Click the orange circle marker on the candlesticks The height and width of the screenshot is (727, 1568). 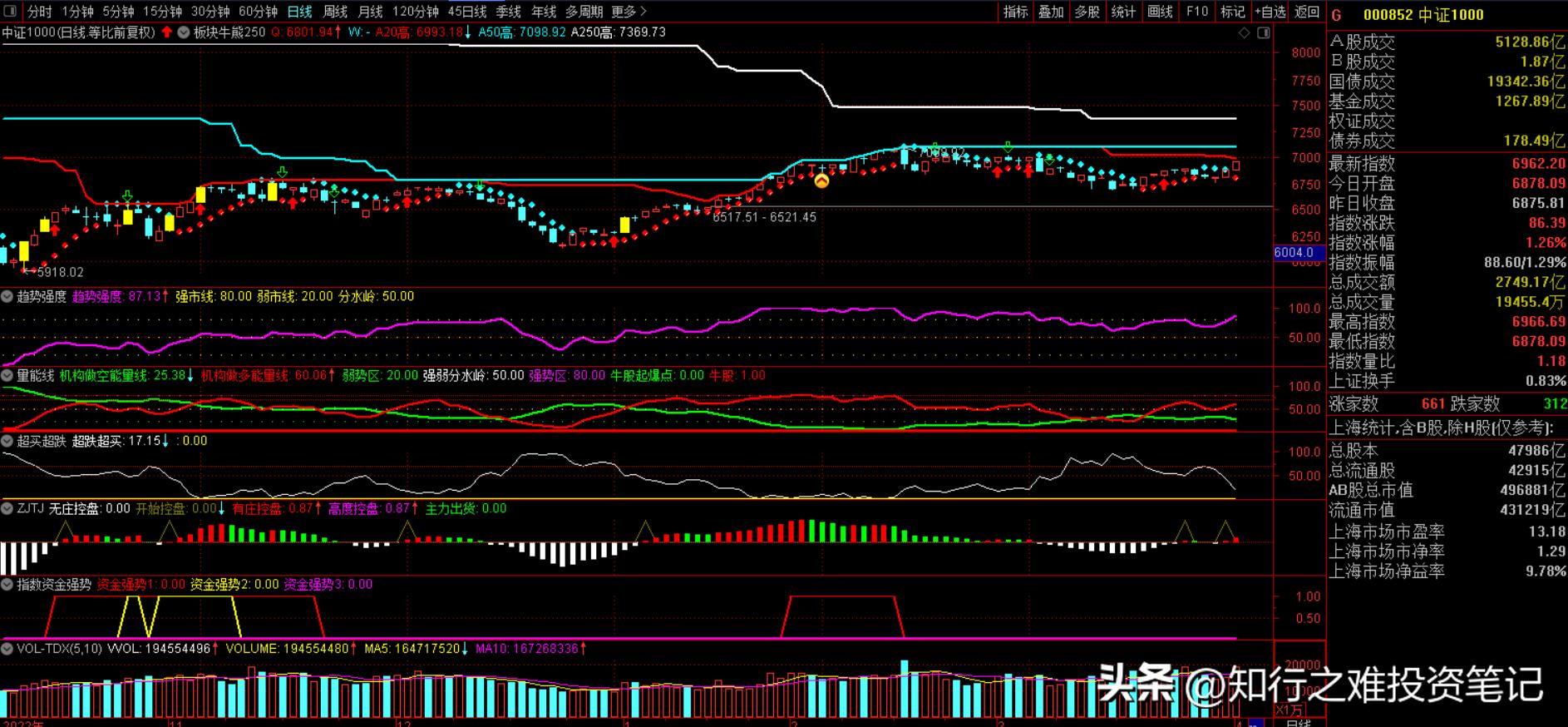coord(821,181)
